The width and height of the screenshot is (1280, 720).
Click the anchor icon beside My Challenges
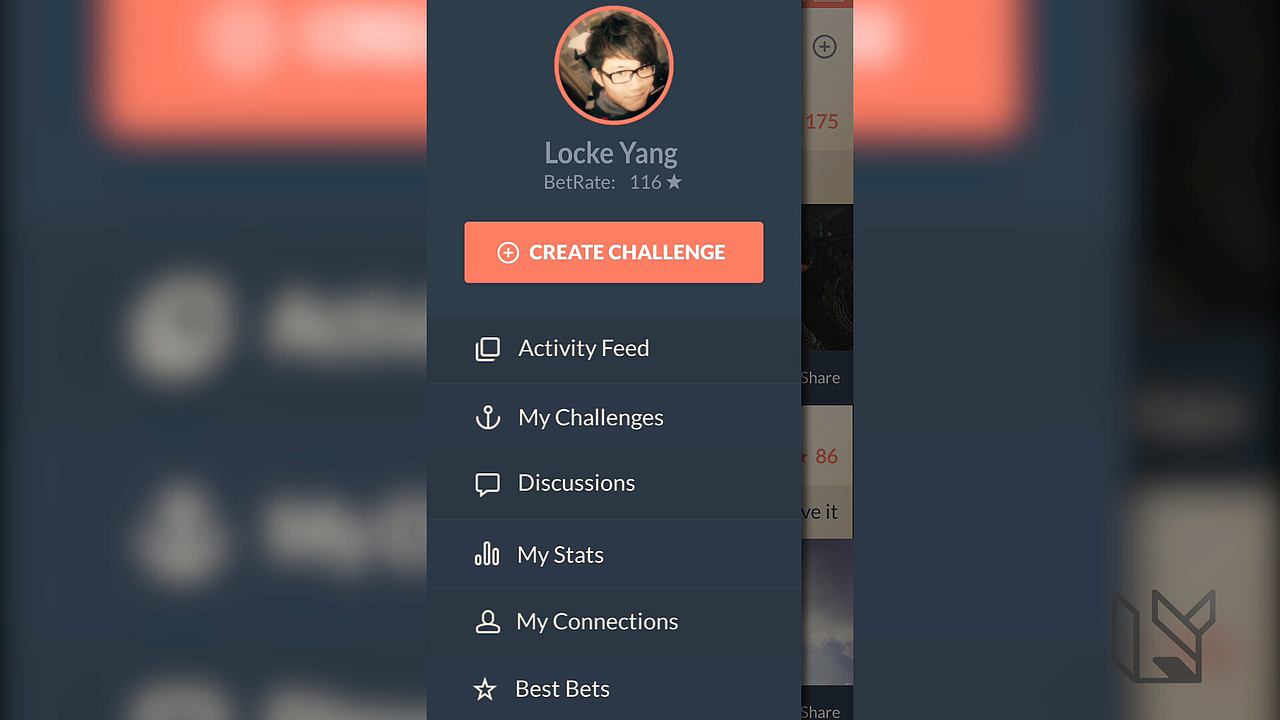(487, 418)
